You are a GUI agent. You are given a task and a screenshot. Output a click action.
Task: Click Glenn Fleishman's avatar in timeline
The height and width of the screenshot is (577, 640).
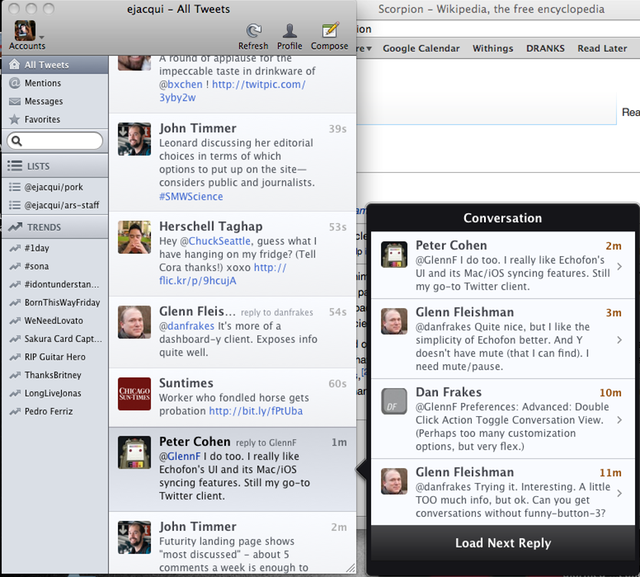coord(134,322)
